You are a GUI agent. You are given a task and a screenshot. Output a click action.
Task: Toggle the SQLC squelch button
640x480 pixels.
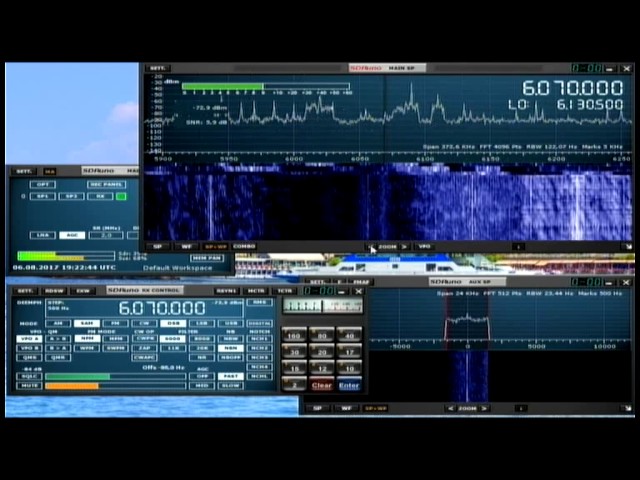pyautogui.click(x=29, y=376)
